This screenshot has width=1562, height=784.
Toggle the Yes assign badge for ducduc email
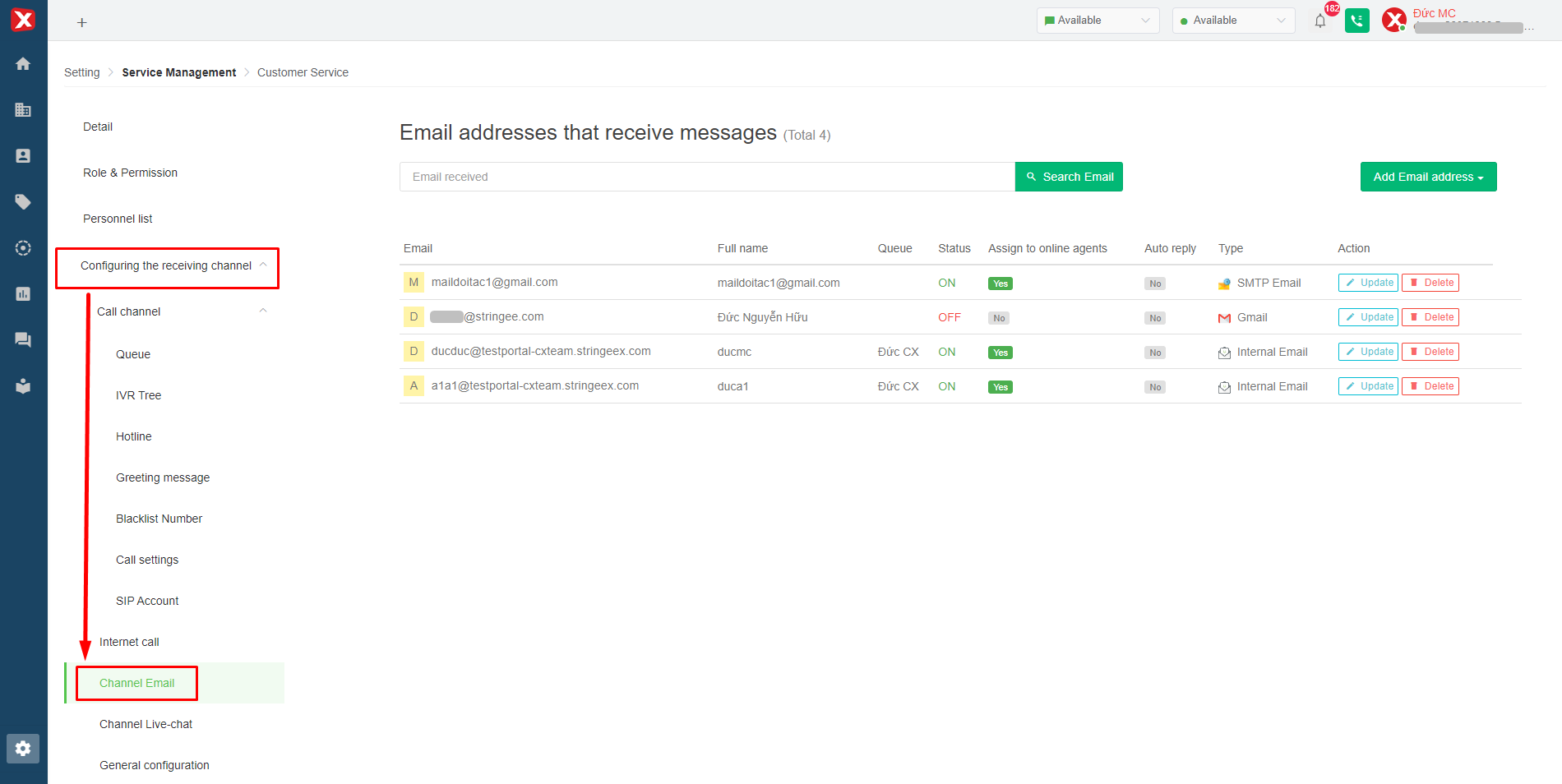click(1000, 353)
